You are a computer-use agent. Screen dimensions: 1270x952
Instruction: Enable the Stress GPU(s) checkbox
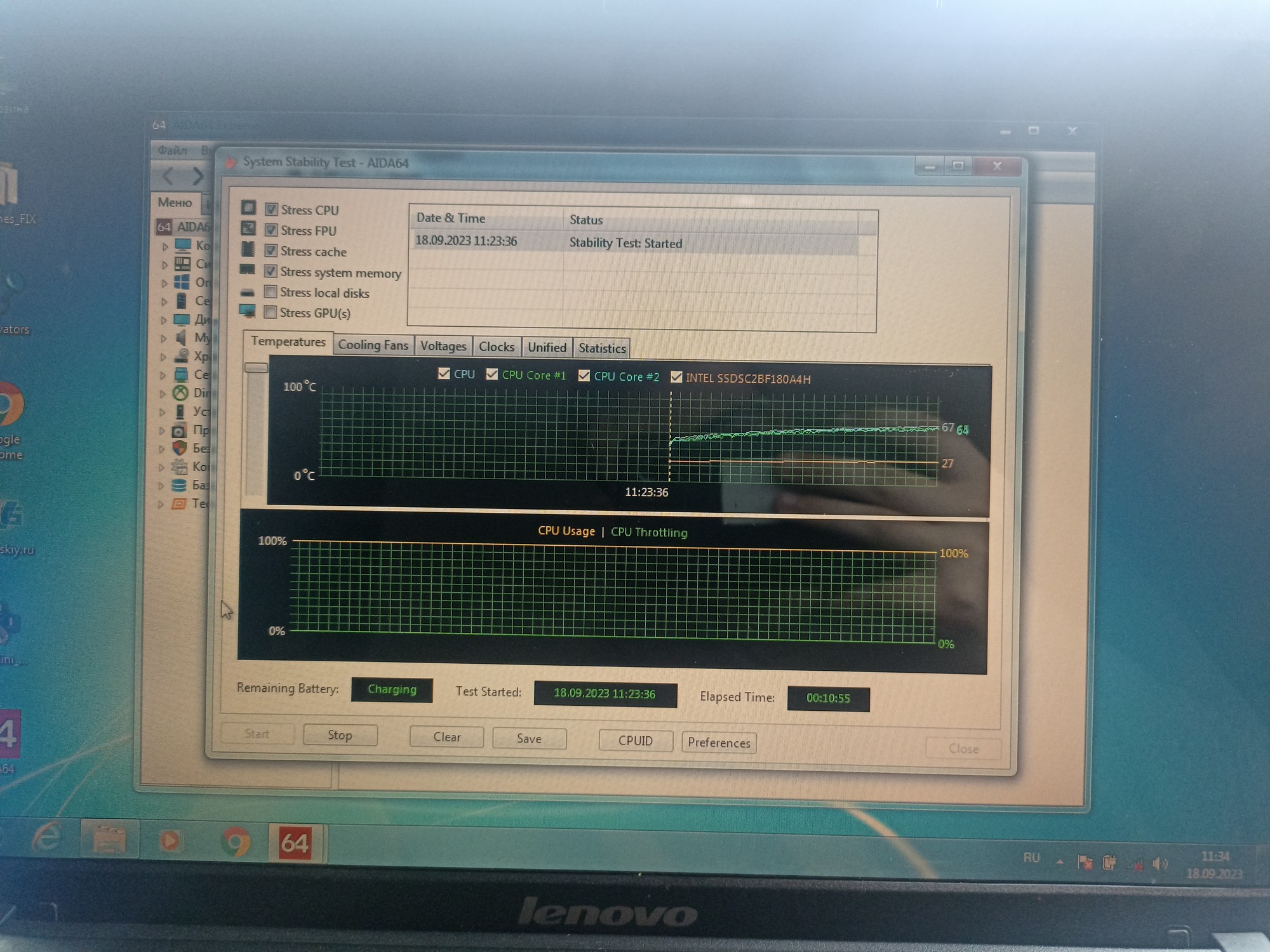click(271, 312)
